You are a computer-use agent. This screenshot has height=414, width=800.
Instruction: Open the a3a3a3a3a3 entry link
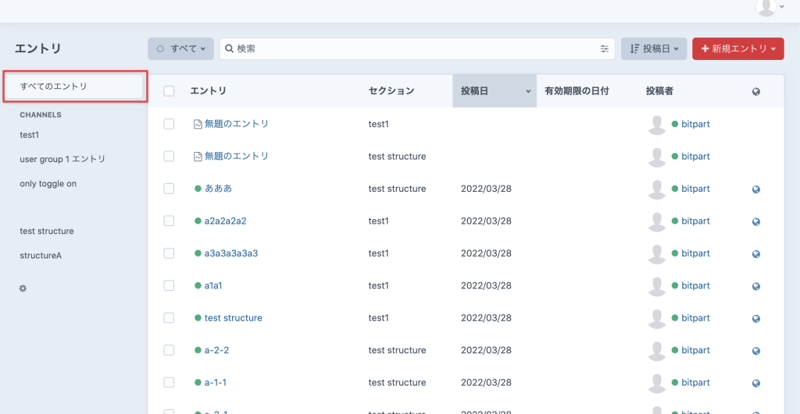tap(231, 253)
